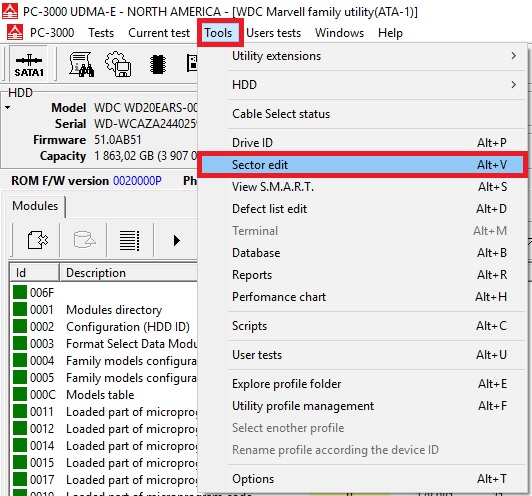The image size is (532, 496).
Task: Open the Users tests menu
Action: tap(273, 33)
